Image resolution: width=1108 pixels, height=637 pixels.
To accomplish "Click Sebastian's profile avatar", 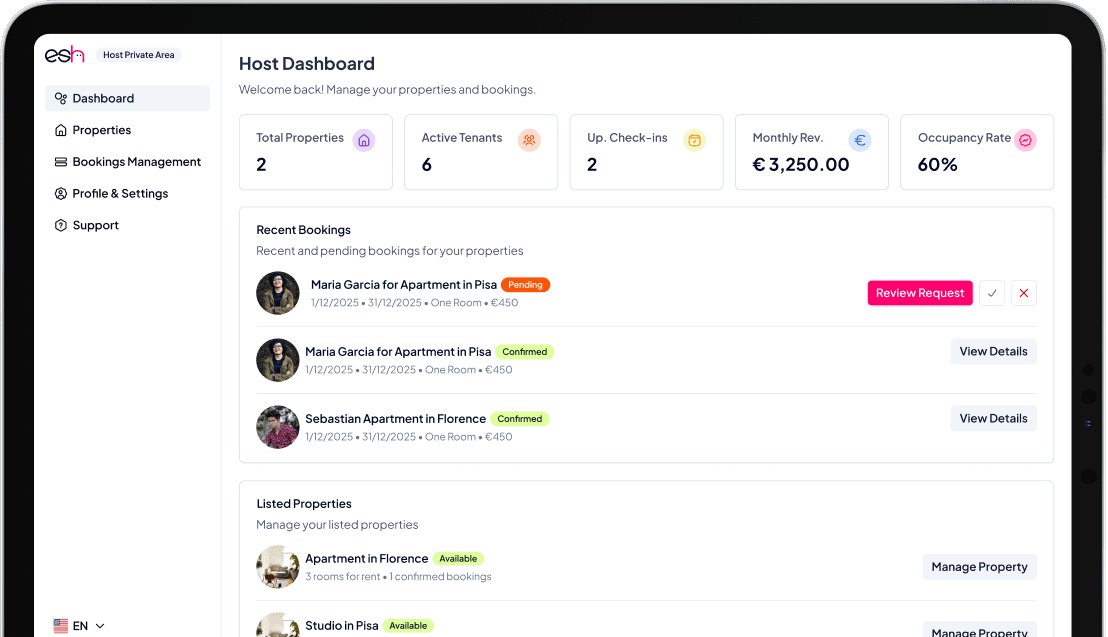I will [x=278, y=427].
